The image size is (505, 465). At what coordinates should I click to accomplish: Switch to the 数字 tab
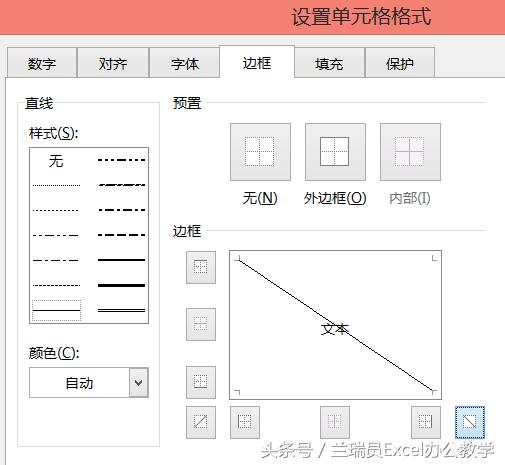tap(42, 63)
